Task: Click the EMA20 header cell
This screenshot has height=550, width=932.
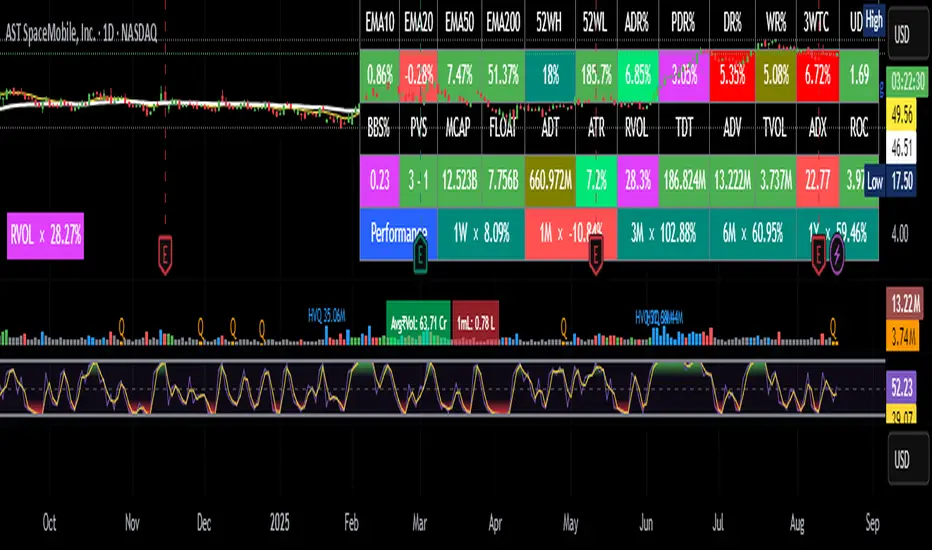Action: [x=418, y=24]
